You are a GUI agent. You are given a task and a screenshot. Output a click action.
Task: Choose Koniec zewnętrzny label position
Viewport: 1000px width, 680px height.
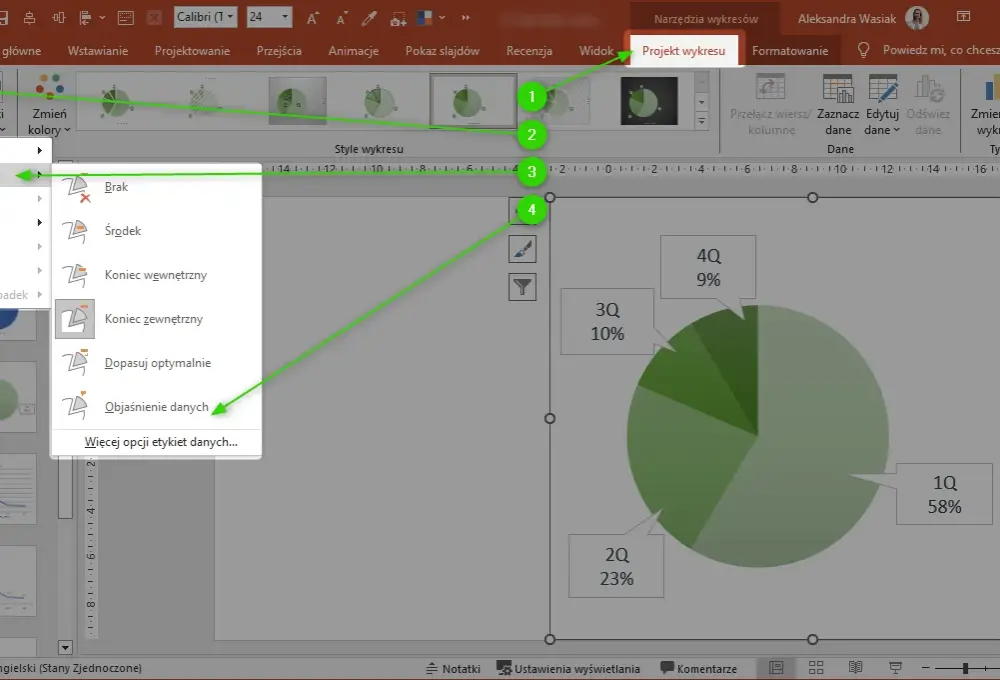click(x=156, y=319)
